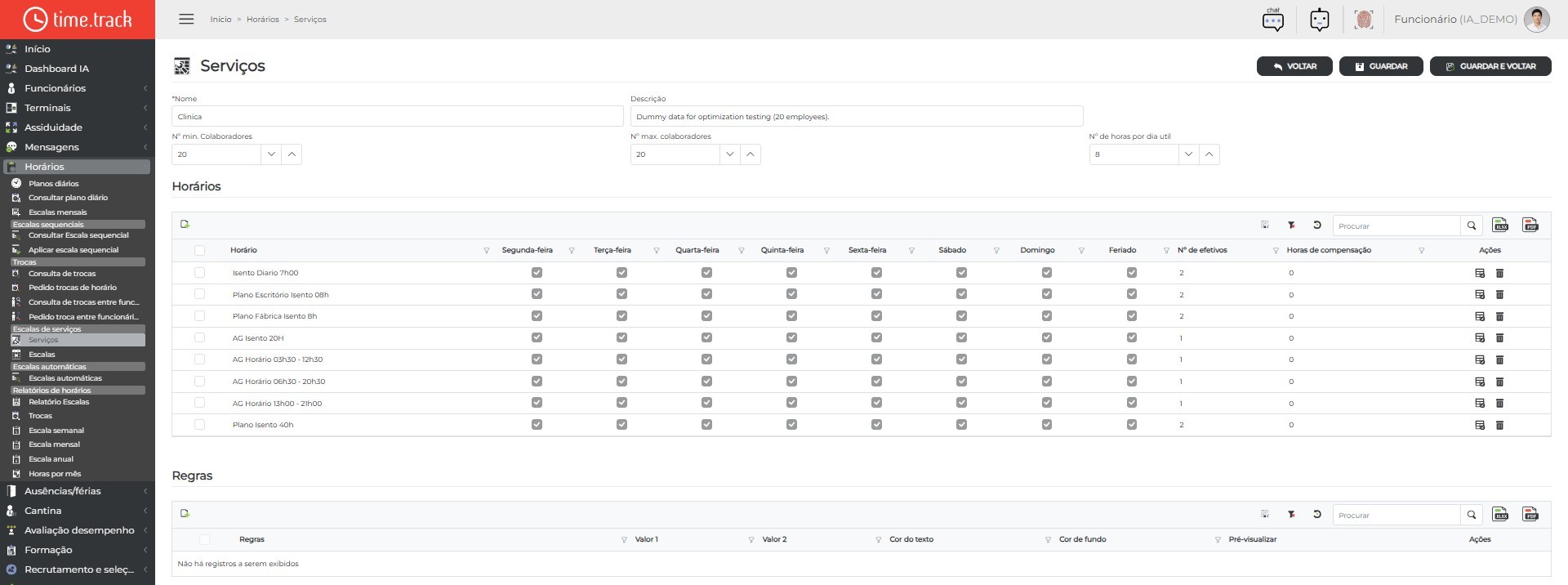Add new rule in Regras table
The width and height of the screenshot is (1568, 585).
[x=185, y=513]
